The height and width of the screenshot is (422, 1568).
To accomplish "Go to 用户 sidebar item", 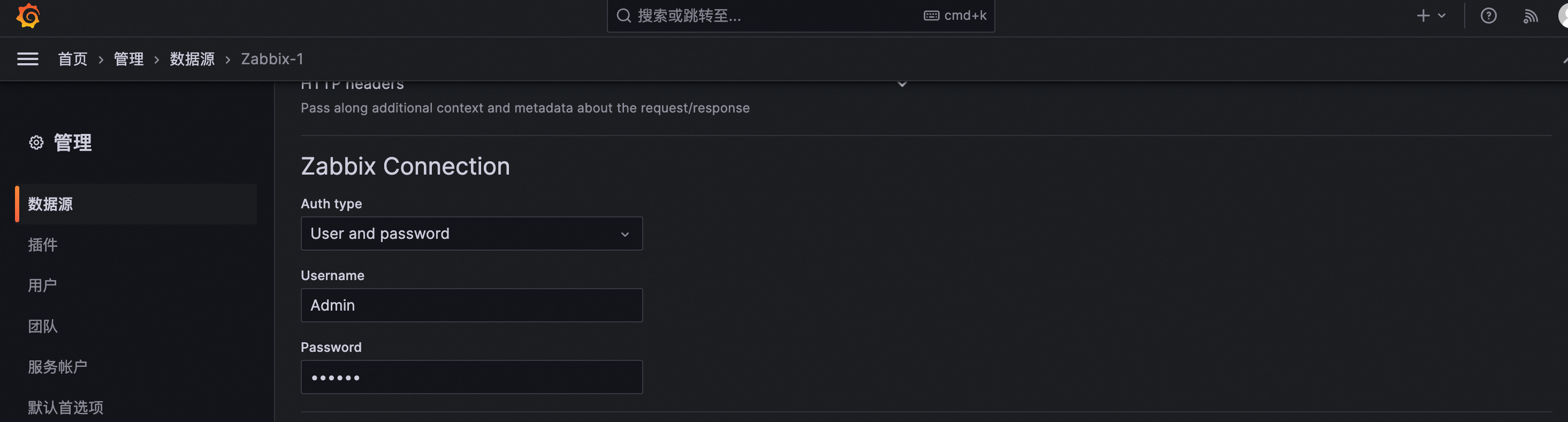I will (x=43, y=285).
